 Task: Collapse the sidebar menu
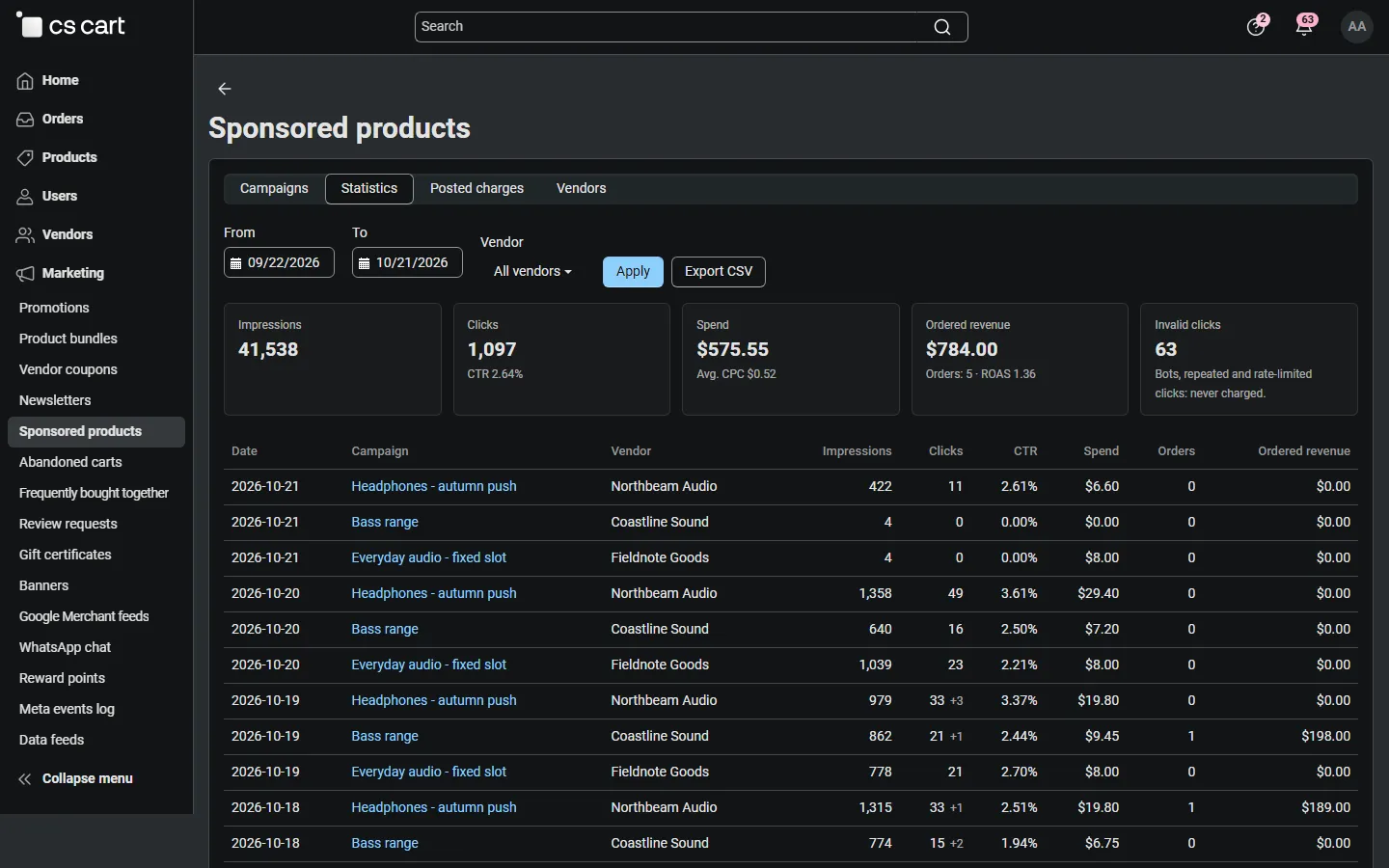click(75, 778)
